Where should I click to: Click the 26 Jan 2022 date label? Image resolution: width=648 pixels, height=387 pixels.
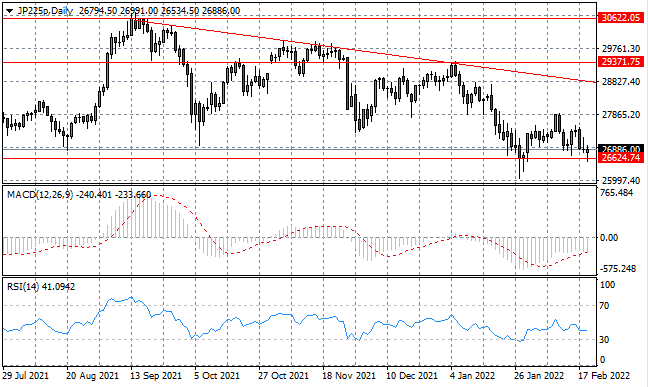pyautogui.click(x=539, y=375)
